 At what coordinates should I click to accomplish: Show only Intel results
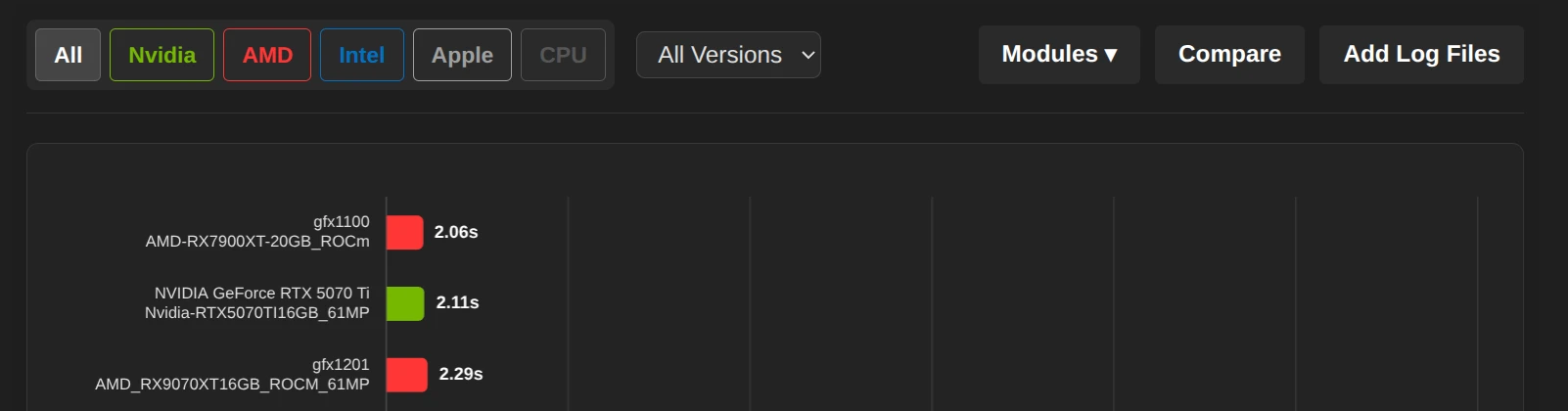[x=361, y=55]
